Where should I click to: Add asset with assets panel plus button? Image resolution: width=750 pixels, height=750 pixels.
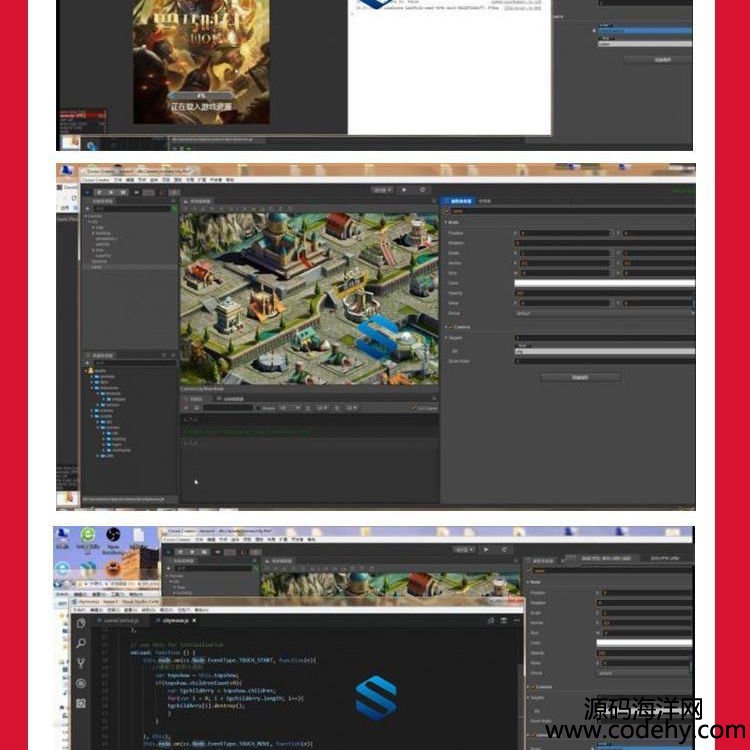(x=88, y=363)
